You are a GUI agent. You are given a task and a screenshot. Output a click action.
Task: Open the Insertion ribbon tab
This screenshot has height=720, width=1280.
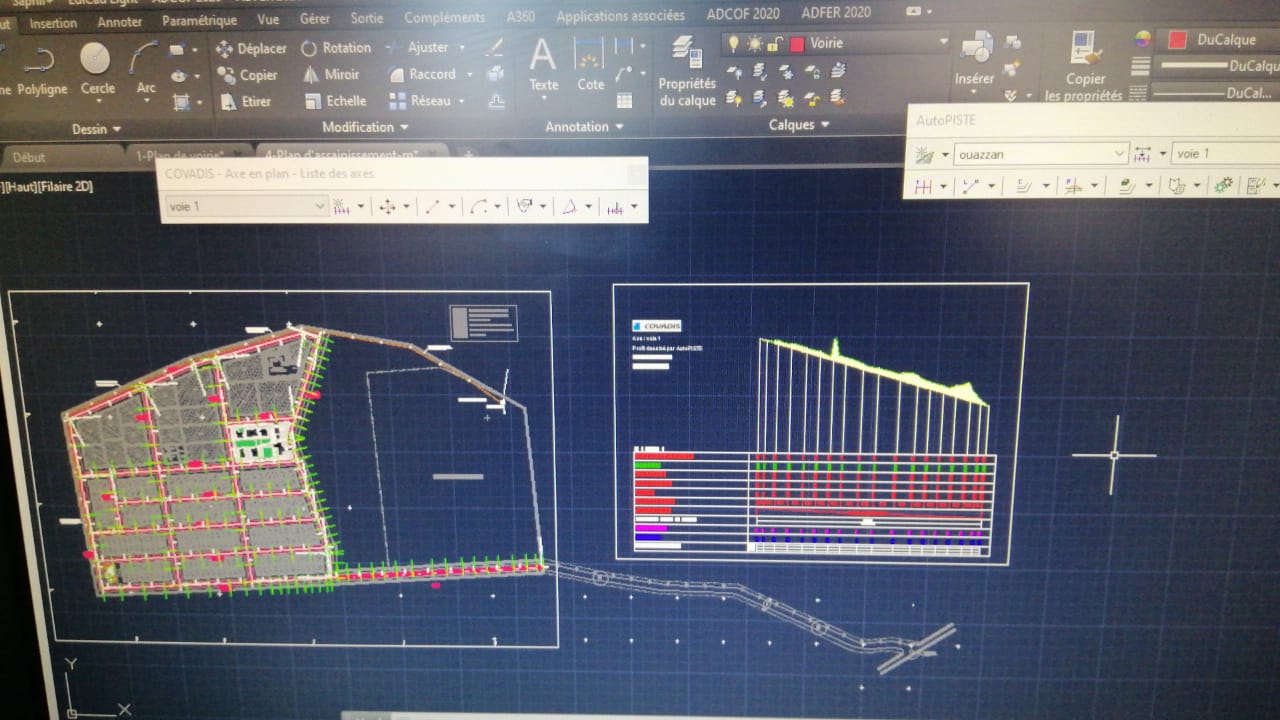(53, 22)
